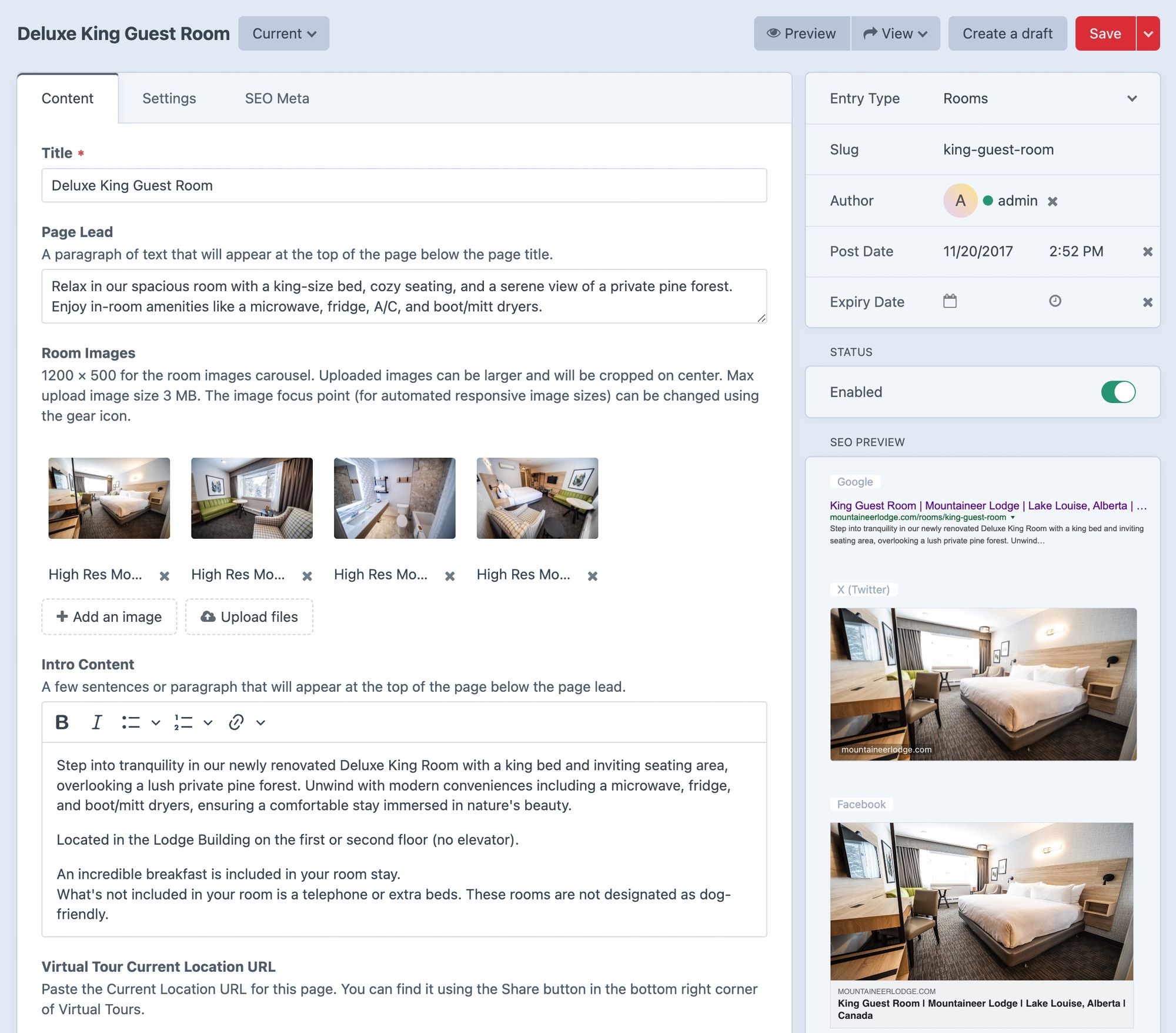The width and height of the screenshot is (1176, 1033).
Task: Click the Upload files button
Action: [x=248, y=616]
